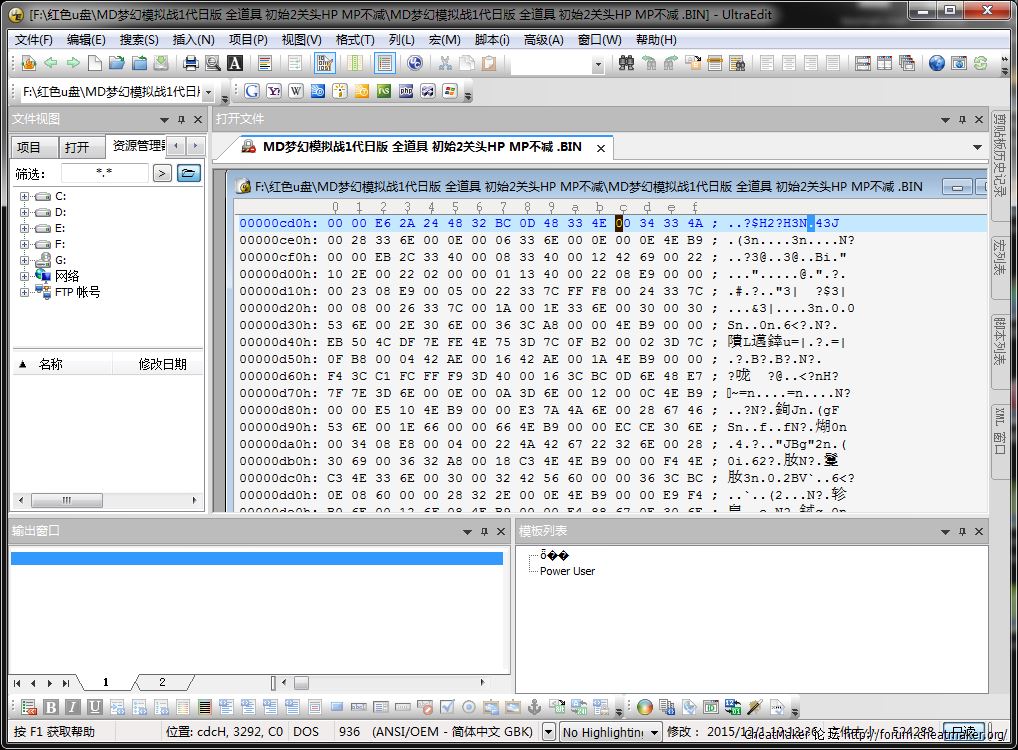Click the Wikipedia search icon
Screen dimensions: 1018x750
click(296, 91)
